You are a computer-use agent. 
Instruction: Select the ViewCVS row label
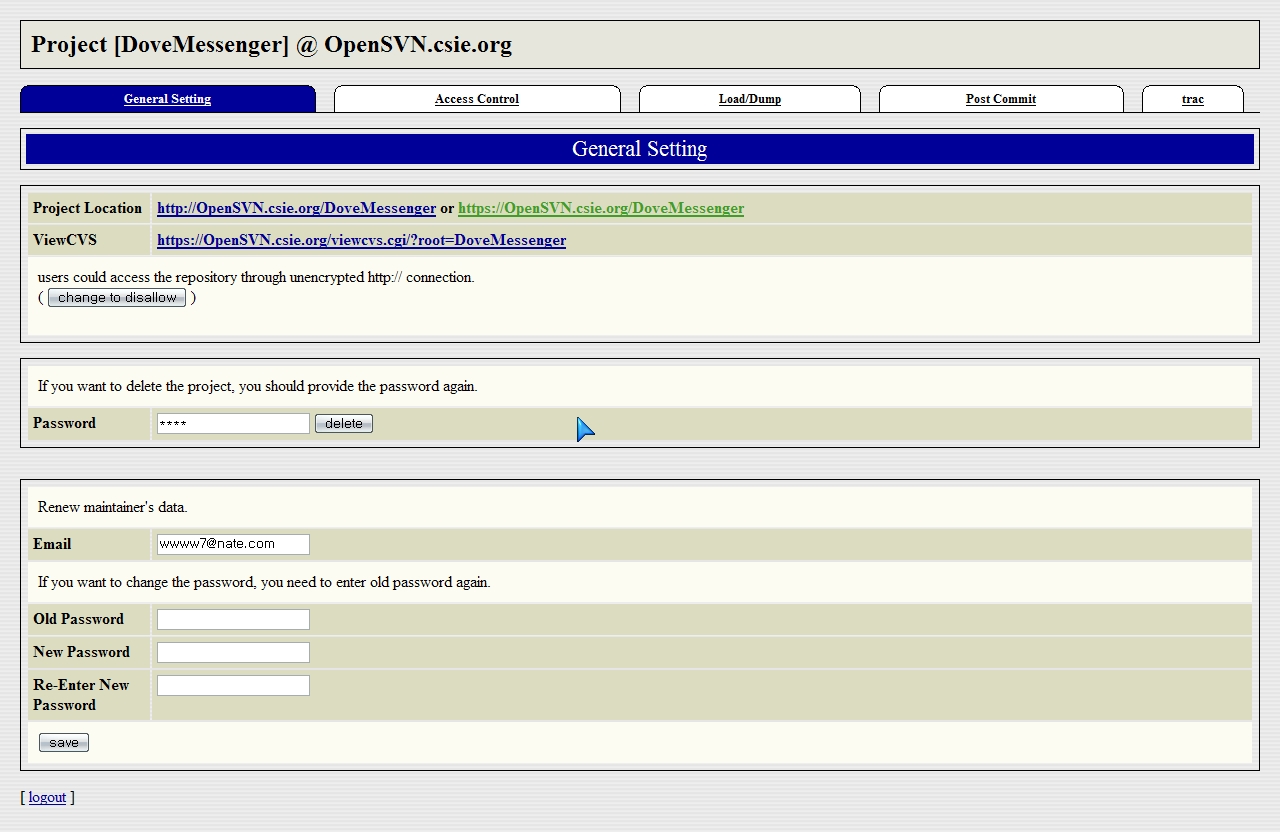pos(65,240)
